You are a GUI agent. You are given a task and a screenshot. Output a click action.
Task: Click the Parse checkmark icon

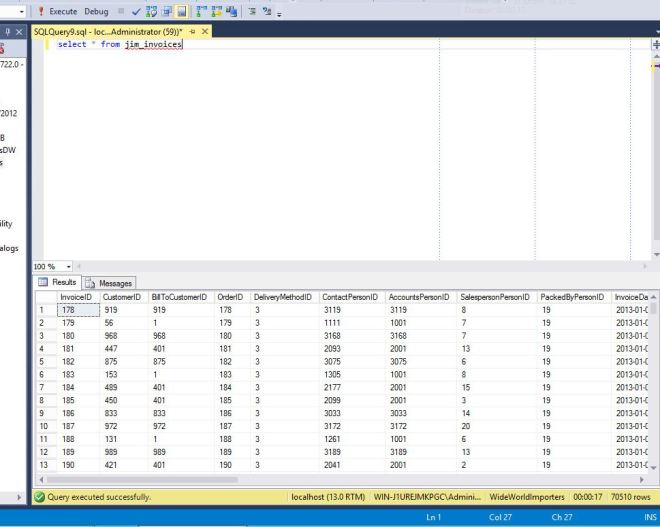[136, 11]
